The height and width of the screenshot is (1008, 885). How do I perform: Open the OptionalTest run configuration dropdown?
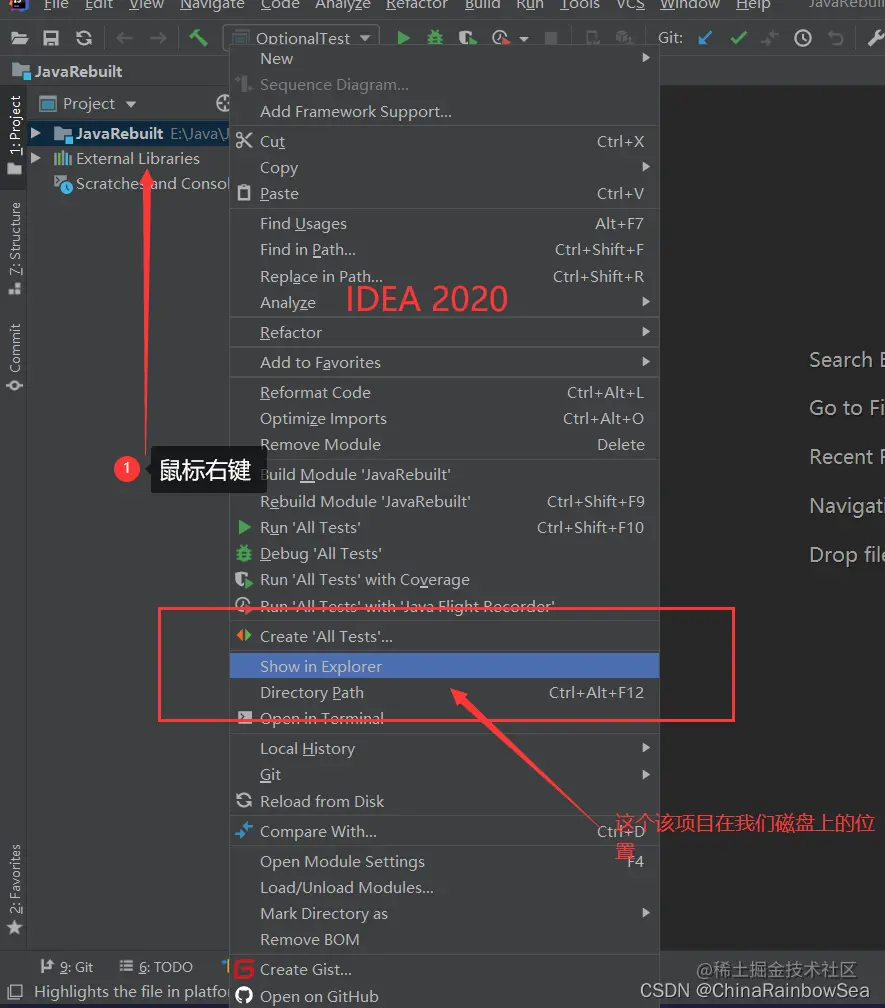coord(301,38)
